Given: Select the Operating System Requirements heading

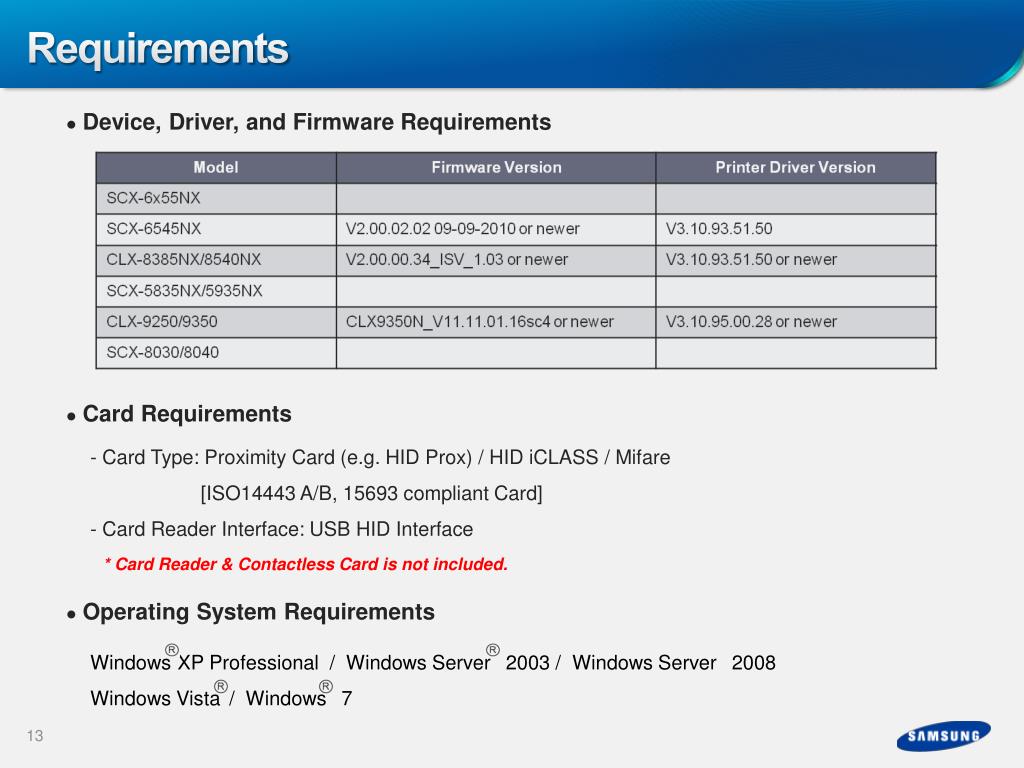Looking at the screenshot, I should [x=259, y=612].
